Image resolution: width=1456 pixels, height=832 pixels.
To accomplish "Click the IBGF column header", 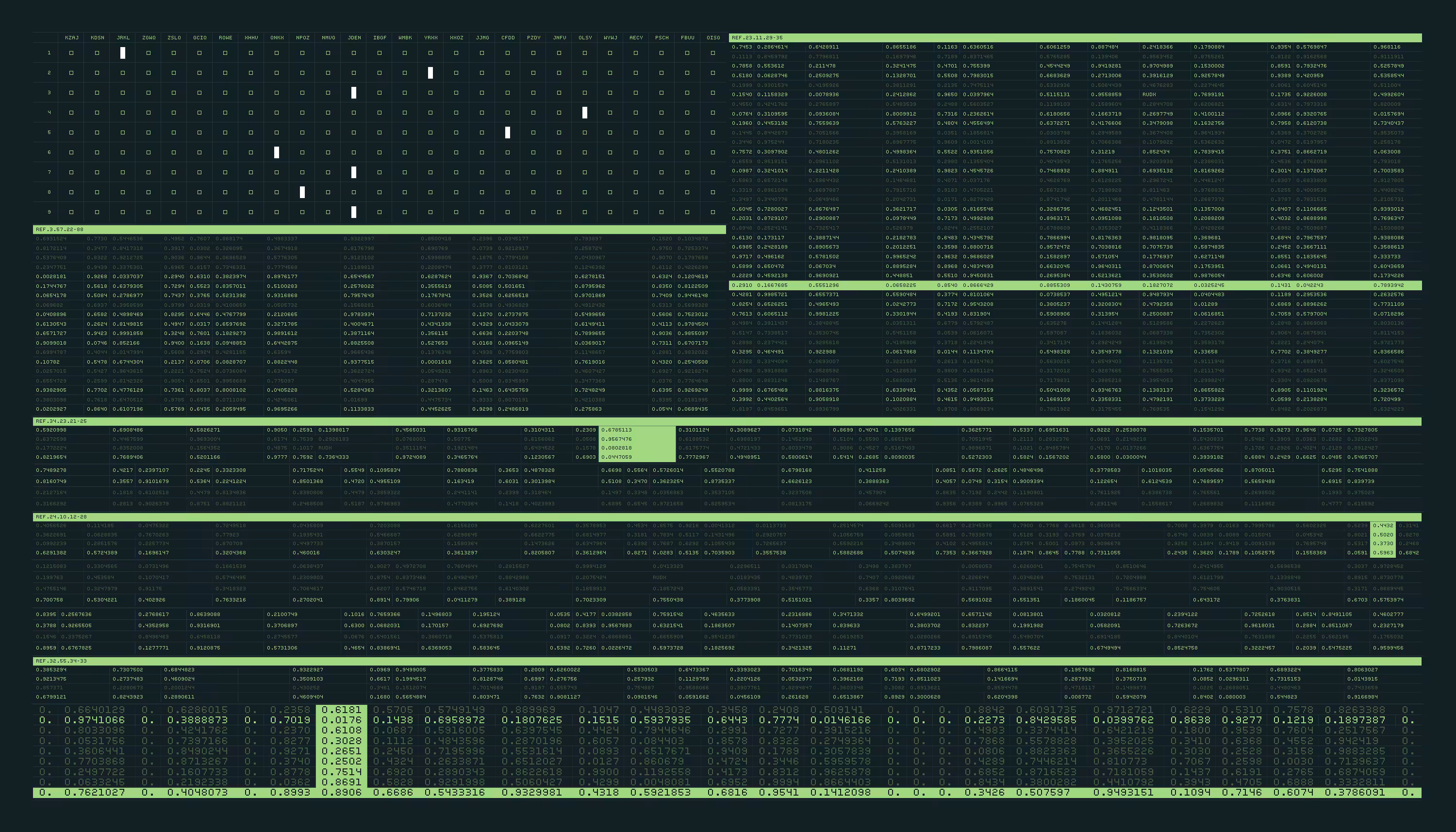I will 380,38.
